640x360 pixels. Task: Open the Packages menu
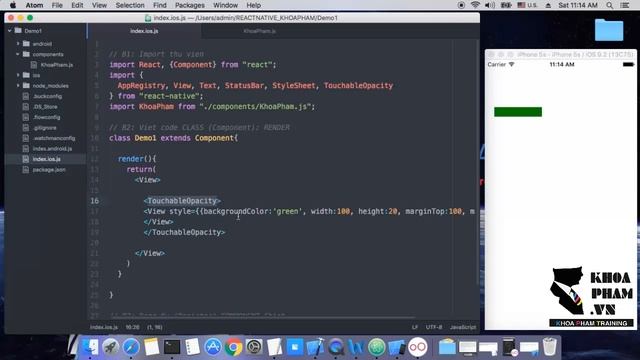click(x=190, y=5)
